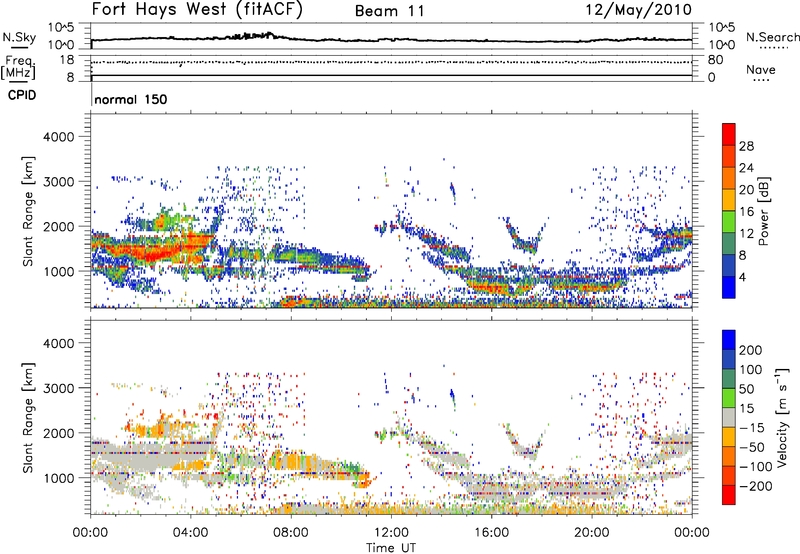800x554 pixels.
Task: Click the '200' velocity colorbar tick
Action: [751, 350]
